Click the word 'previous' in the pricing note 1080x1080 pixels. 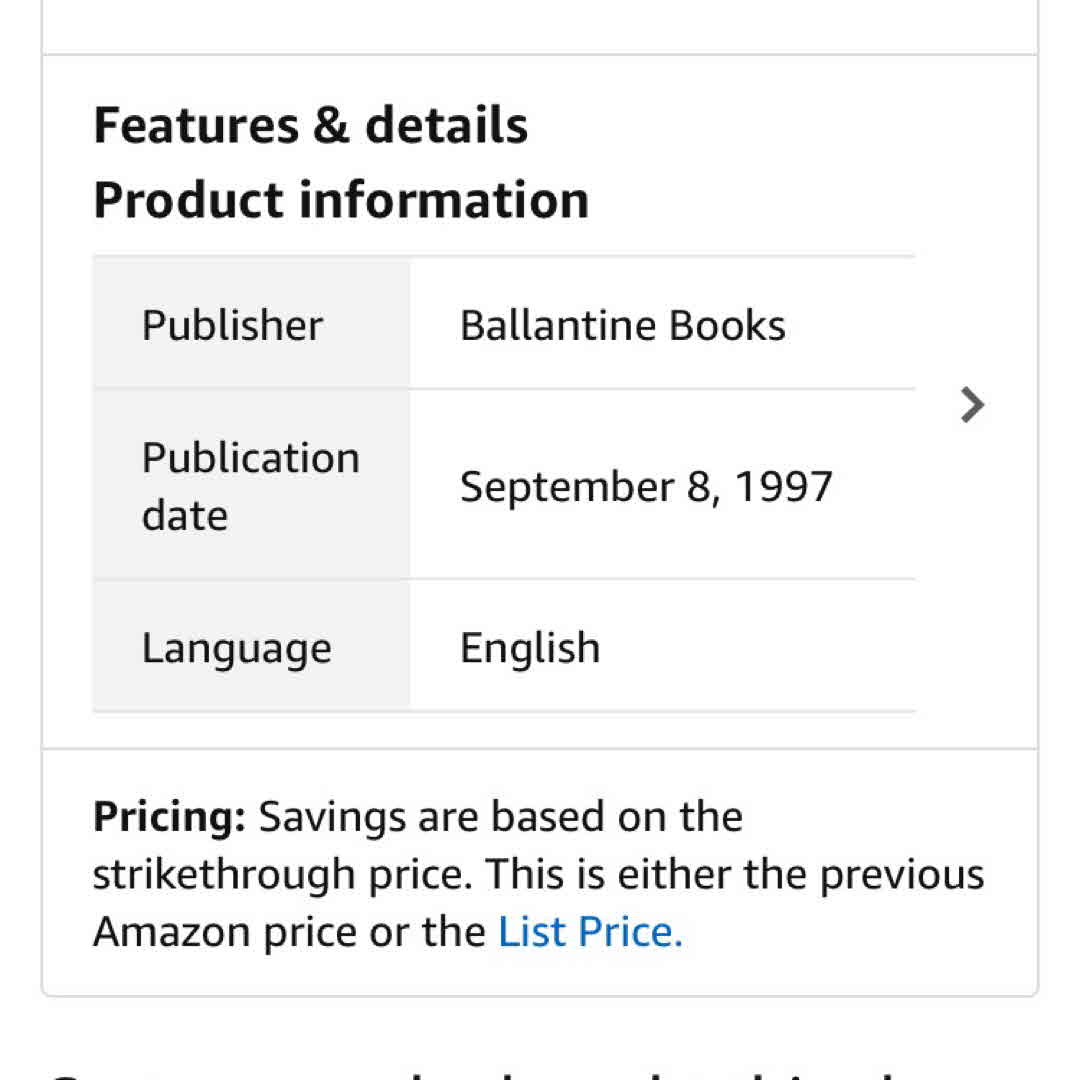pyautogui.click(x=902, y=875)
